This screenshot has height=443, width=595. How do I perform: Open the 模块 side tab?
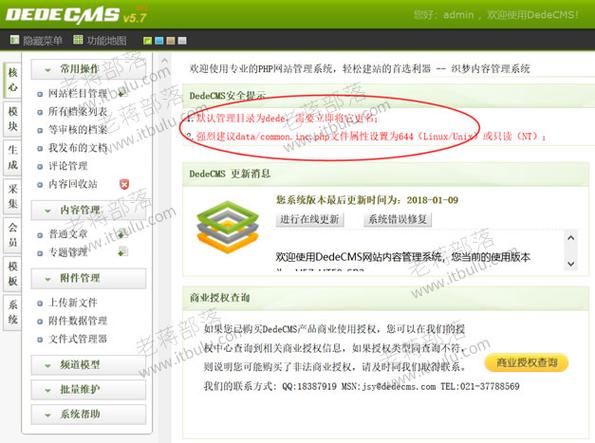[13, 119]
